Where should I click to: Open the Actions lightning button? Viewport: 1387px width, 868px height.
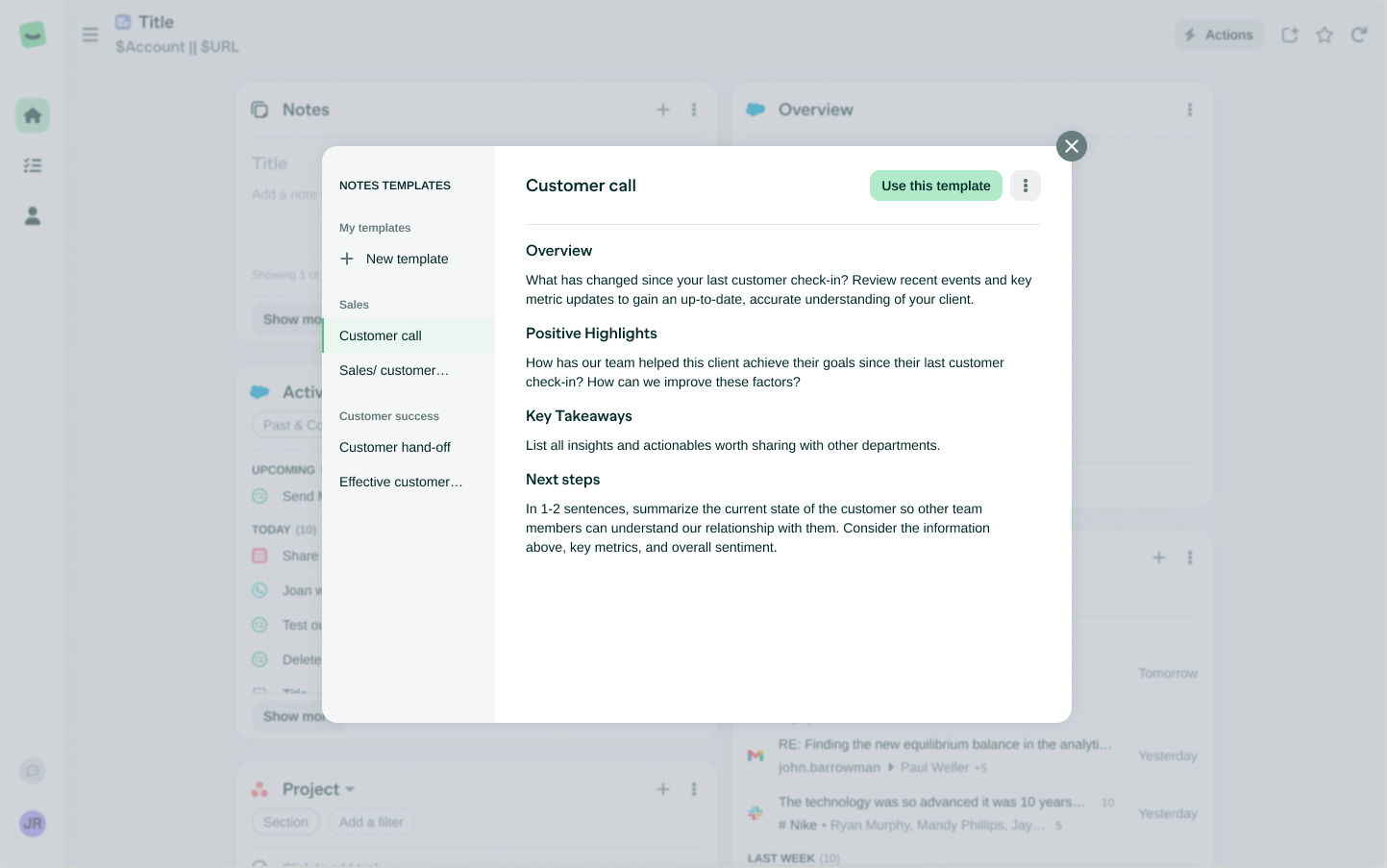tap(1219, 35)
